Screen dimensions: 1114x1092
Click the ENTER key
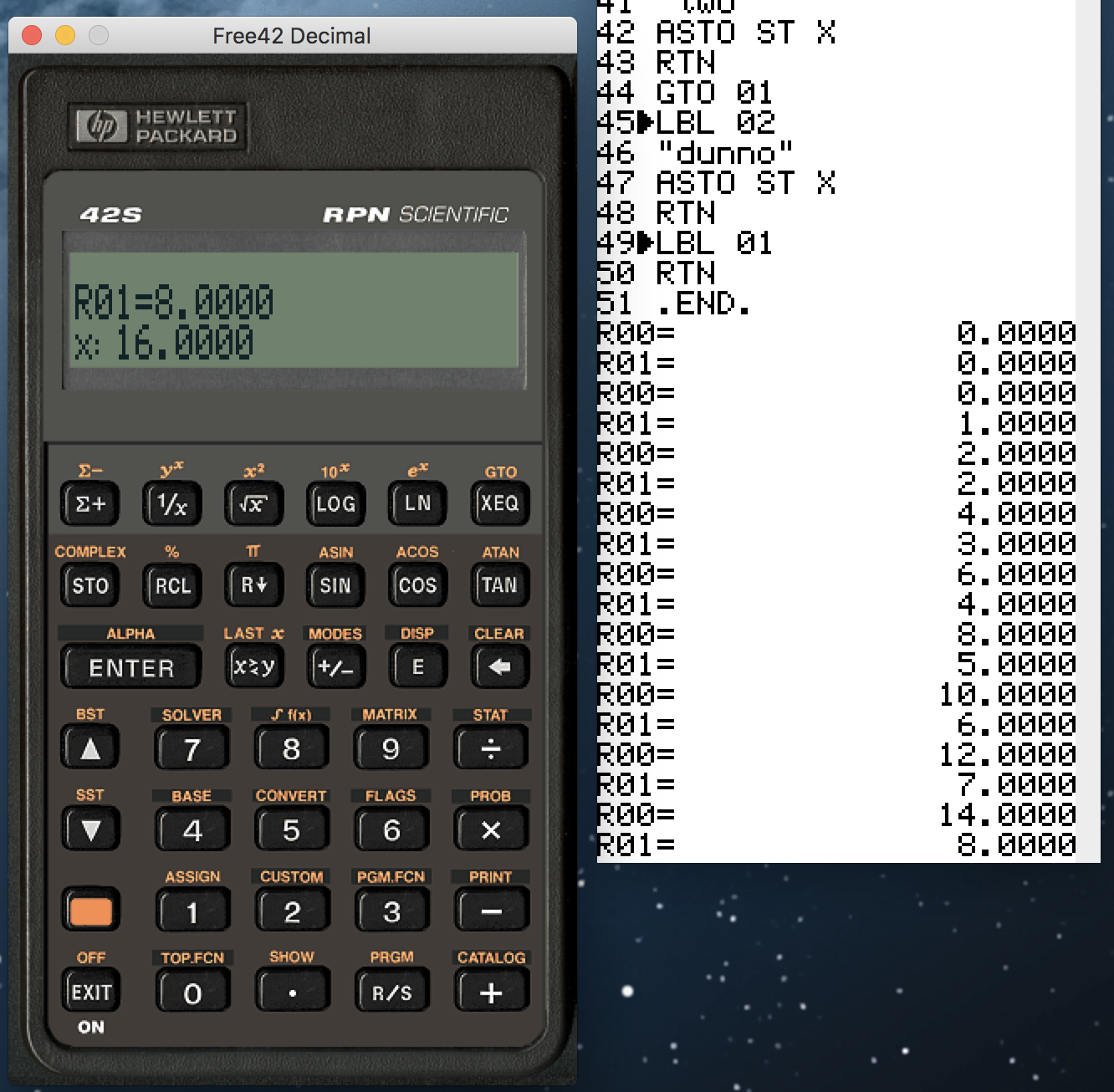click(x=131, y=667)
